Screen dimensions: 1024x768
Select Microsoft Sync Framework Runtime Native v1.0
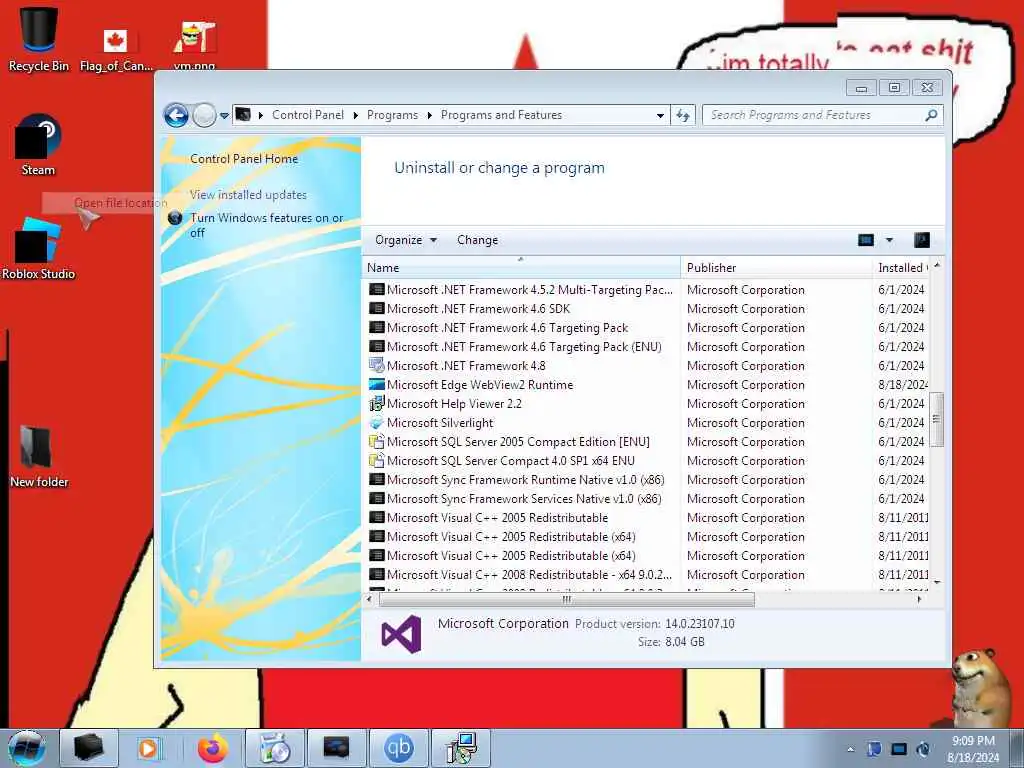point(647,480)
